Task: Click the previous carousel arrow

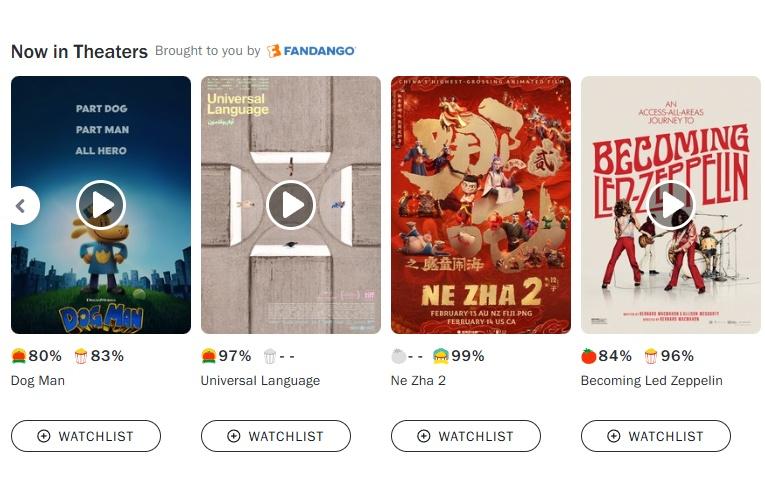Action: point(22,205)
